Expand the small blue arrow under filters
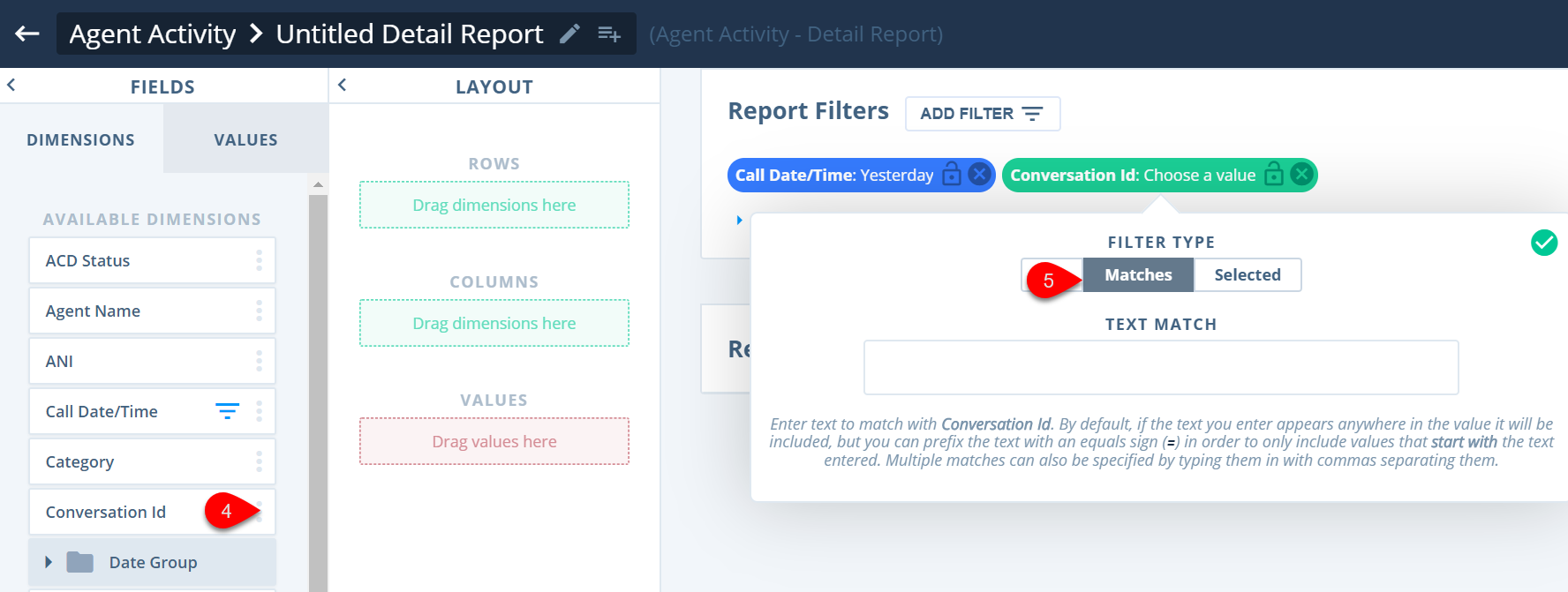Screen dimensions: 1568x592 (740, 220)
